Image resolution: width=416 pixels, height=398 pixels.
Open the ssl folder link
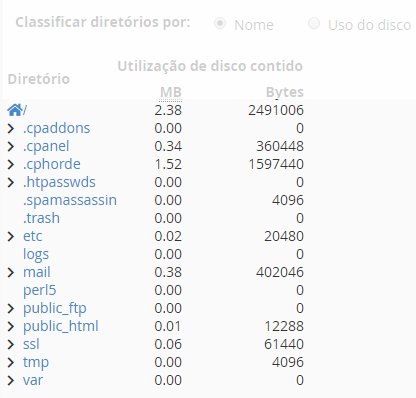point(31,344)
